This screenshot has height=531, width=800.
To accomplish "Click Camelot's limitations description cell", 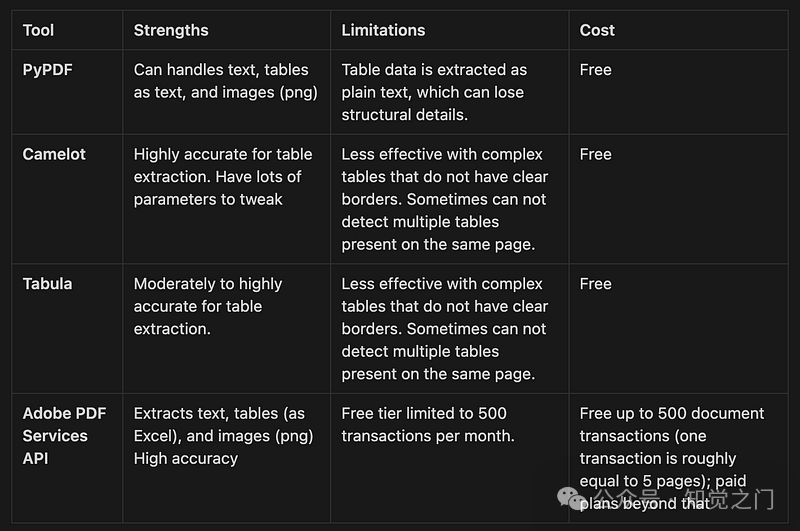I will pyautogui.click(x=444, y=199).
